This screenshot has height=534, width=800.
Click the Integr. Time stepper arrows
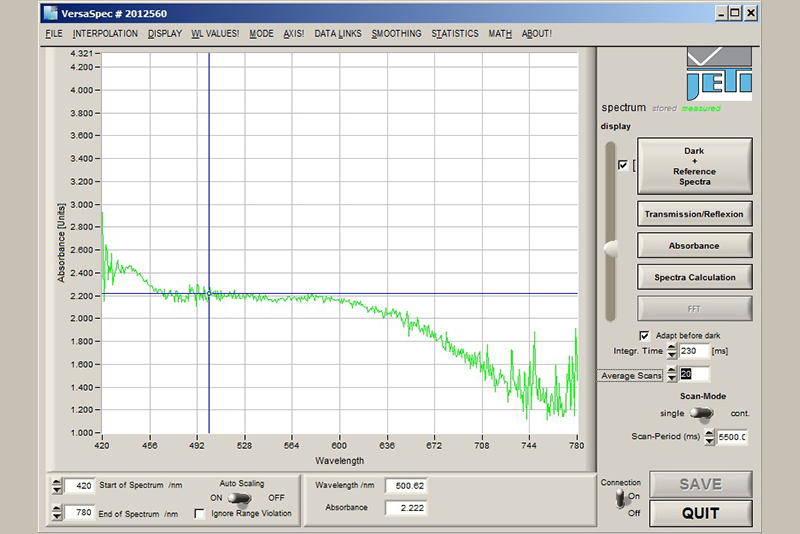(x=672, y=351)
